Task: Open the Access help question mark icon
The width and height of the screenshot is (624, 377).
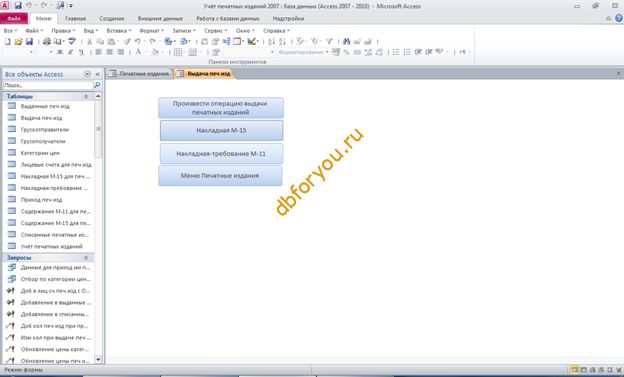Action: coord(618,18)
